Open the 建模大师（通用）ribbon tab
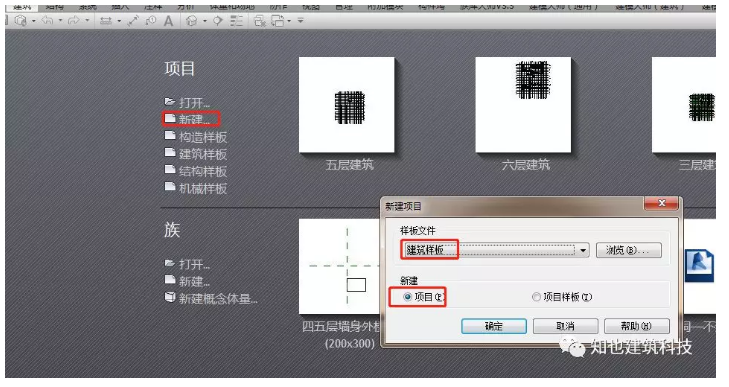 click(563, 7)
